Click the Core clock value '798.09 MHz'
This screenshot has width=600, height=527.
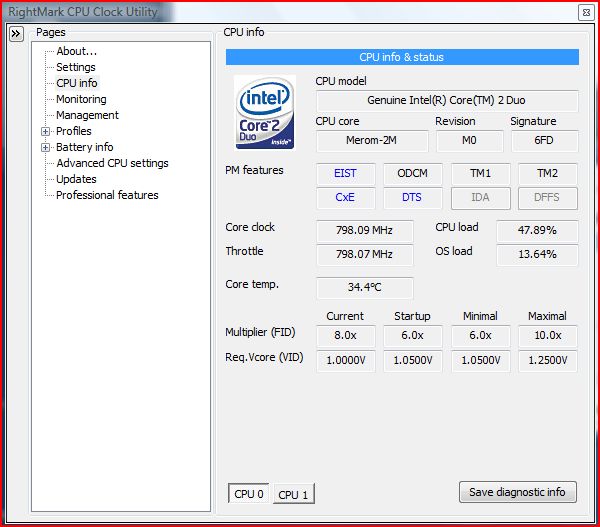[x=365, y=231]
